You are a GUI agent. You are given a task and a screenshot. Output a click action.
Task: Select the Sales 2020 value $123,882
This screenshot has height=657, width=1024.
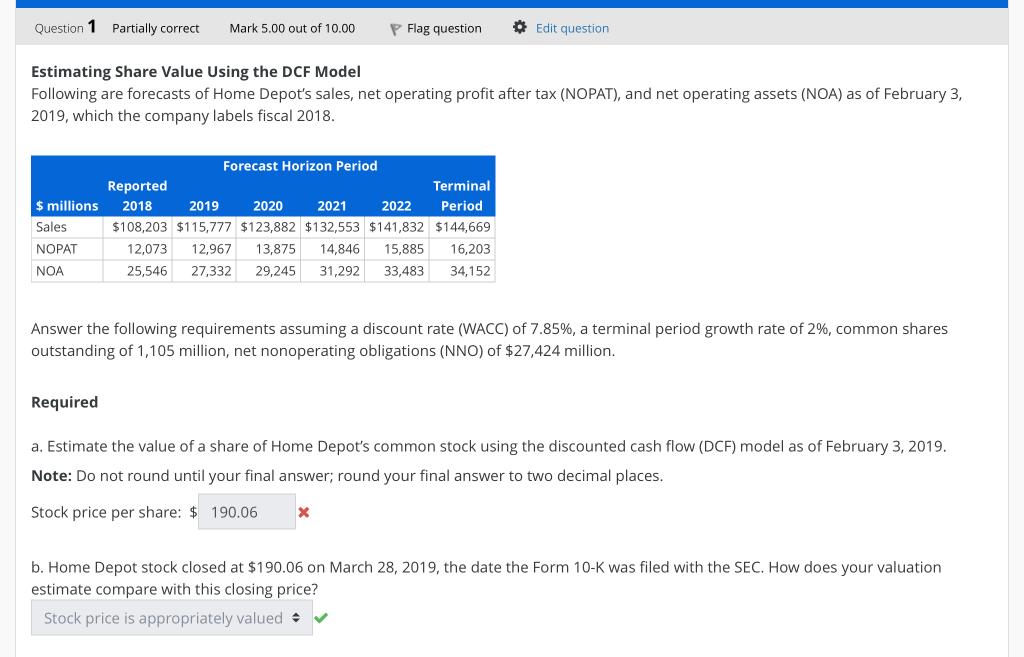pos(268,227)
